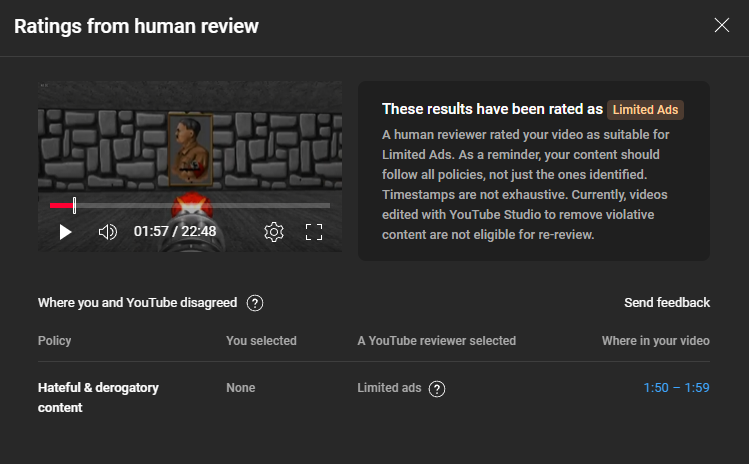Seek later on the video timeline track

click(203, 205)
